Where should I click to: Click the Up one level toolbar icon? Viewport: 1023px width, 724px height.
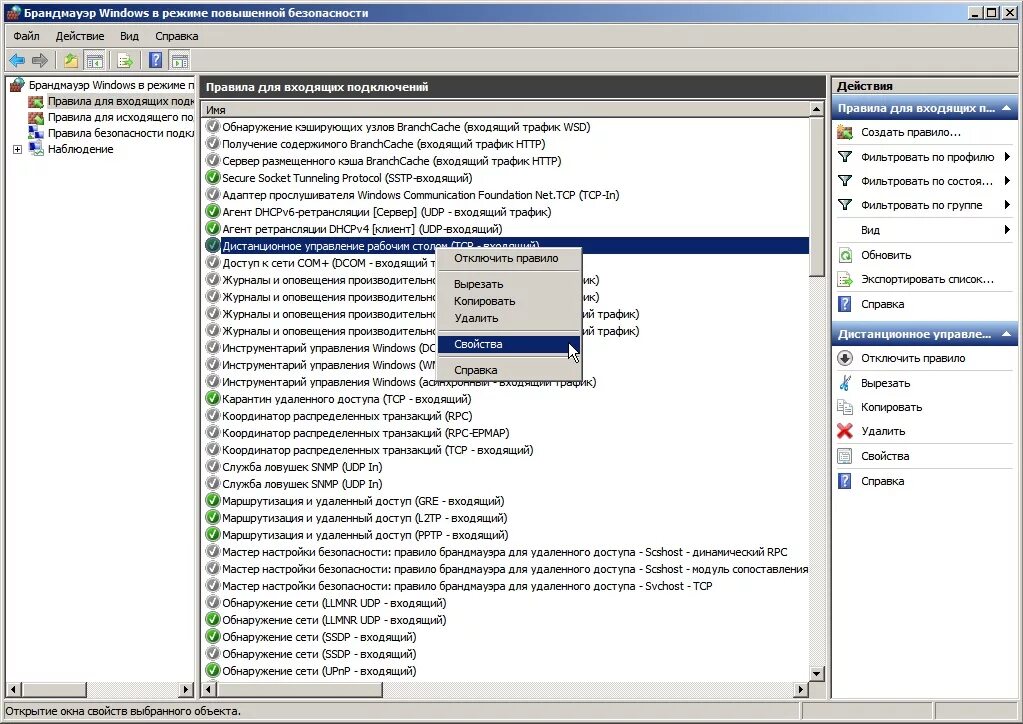pyautogui.click(x=70, y=61)
